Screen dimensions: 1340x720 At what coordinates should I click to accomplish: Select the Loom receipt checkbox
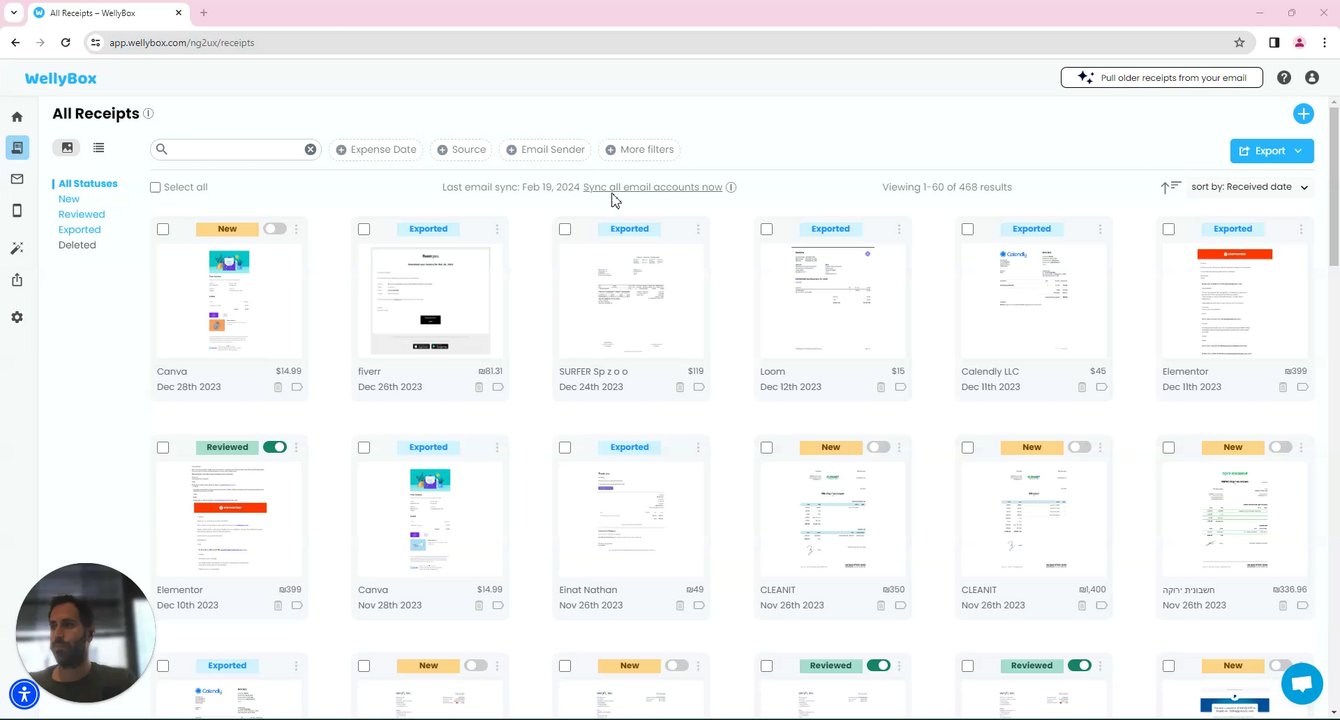point(766,229)
